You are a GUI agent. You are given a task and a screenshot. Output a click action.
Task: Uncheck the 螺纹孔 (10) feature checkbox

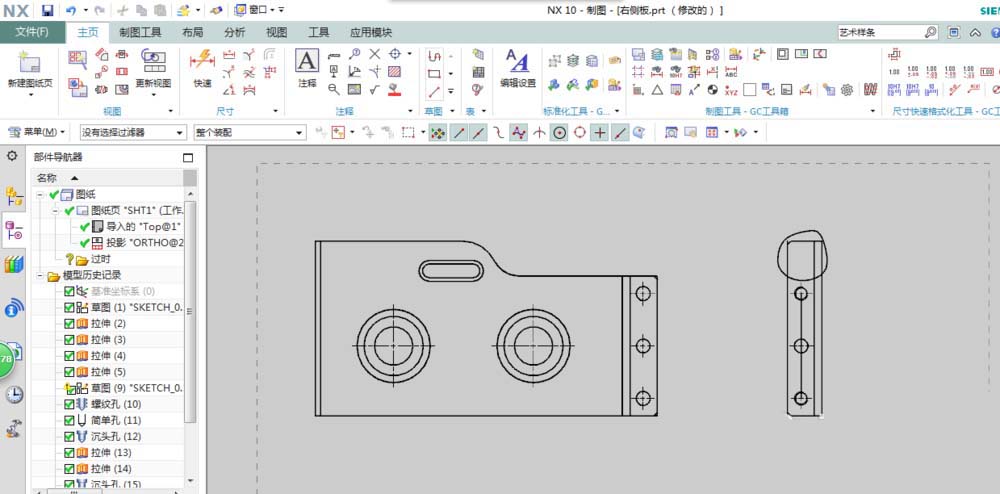point(68,404)
